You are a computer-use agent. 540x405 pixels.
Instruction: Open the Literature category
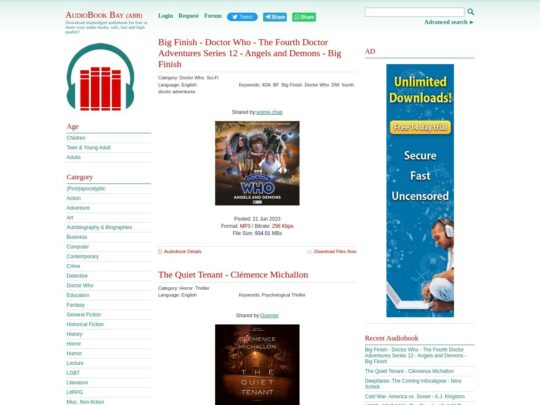point(77,382)
